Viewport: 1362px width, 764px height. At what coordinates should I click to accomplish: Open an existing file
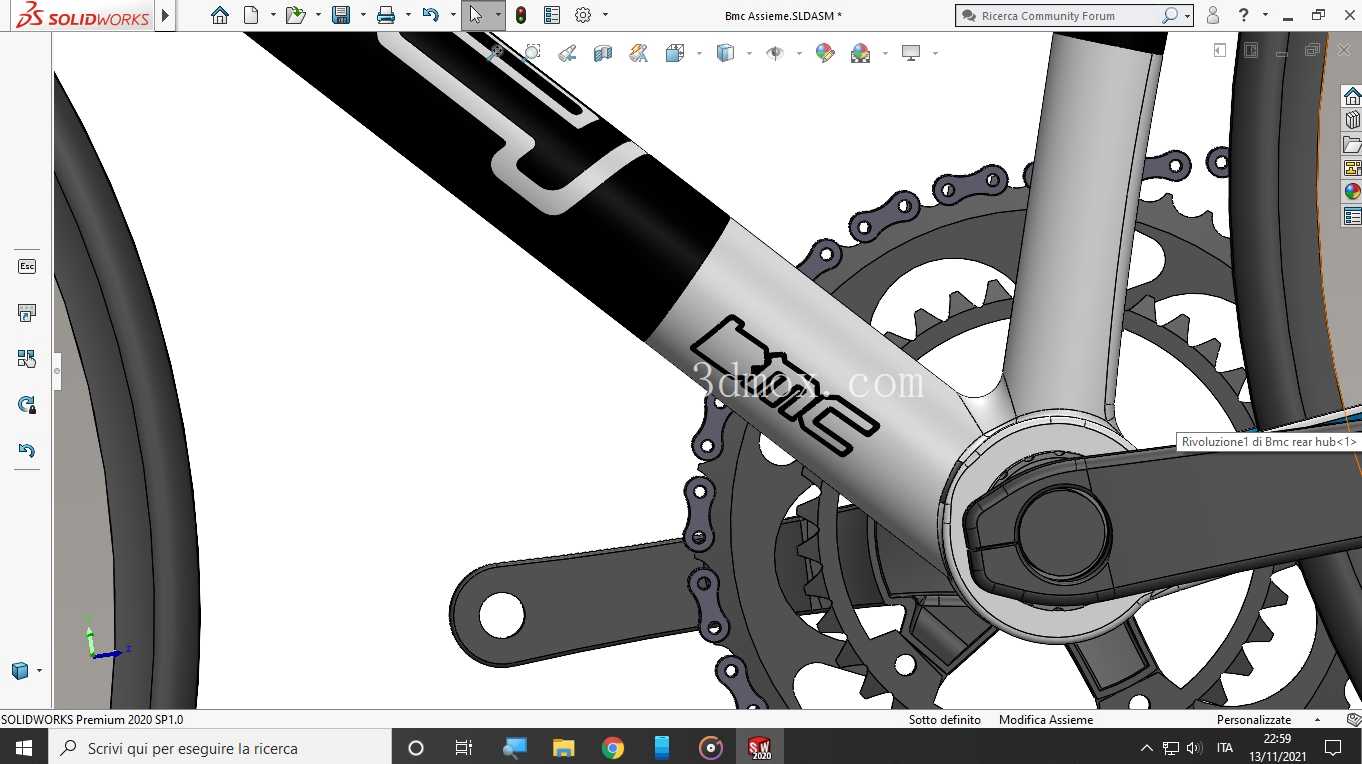(x=294, y=15)
